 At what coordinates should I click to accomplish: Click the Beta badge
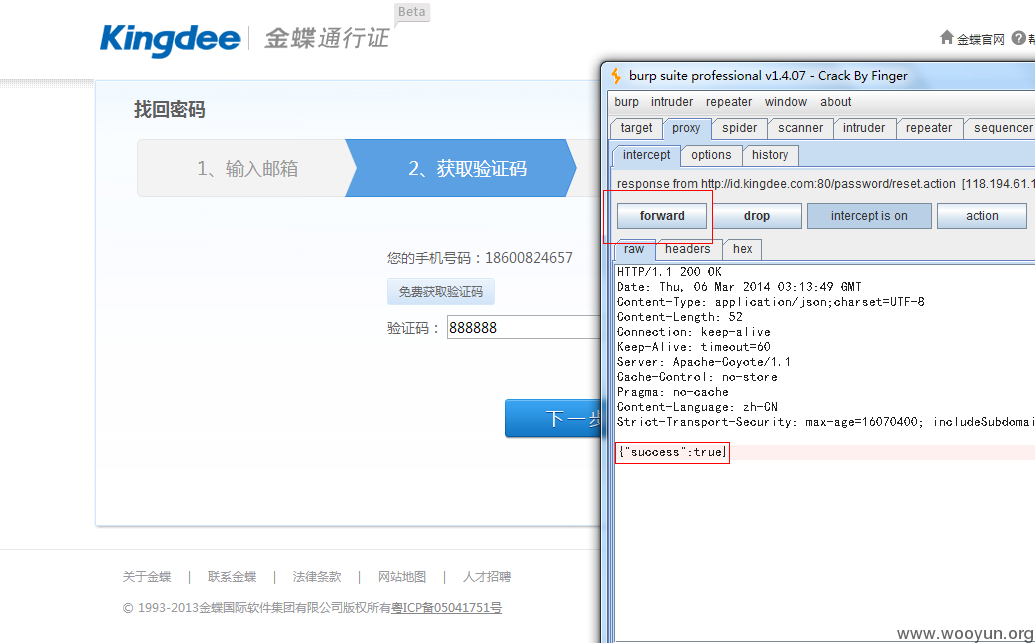412,12
